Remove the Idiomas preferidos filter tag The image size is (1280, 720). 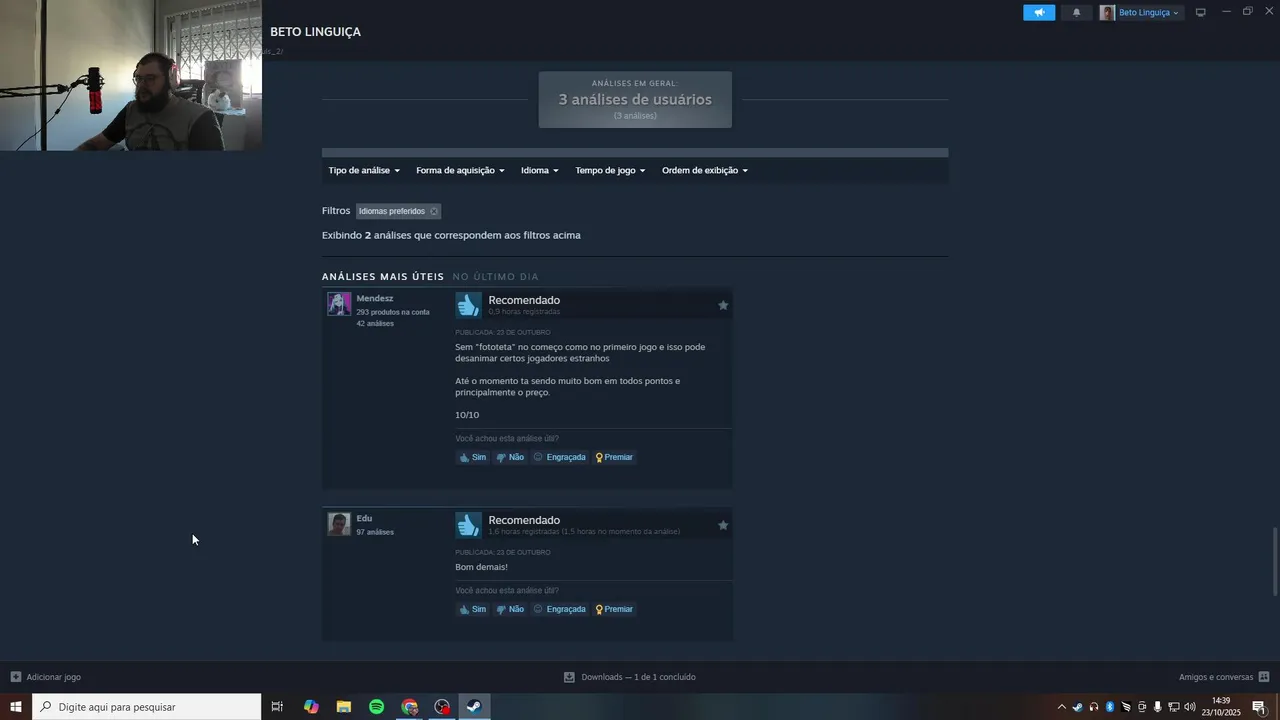[433, 211]
